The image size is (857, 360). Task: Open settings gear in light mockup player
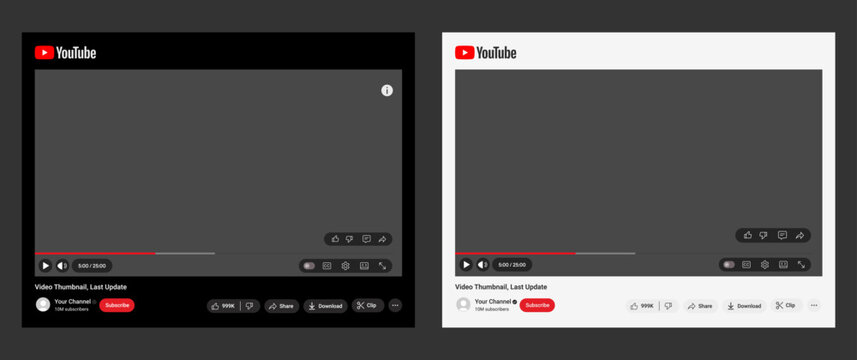pos(765,265)
